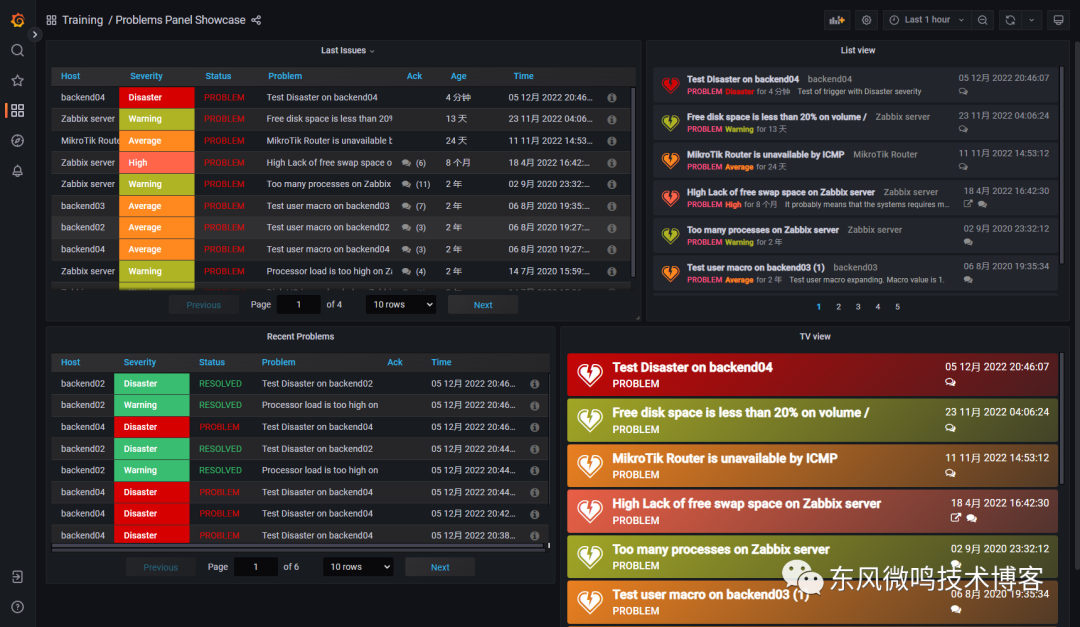Image resolution: width=1080 pixels, height=627 pixels.
Task: Sort Last Issues by Host column
Action: 70,76
